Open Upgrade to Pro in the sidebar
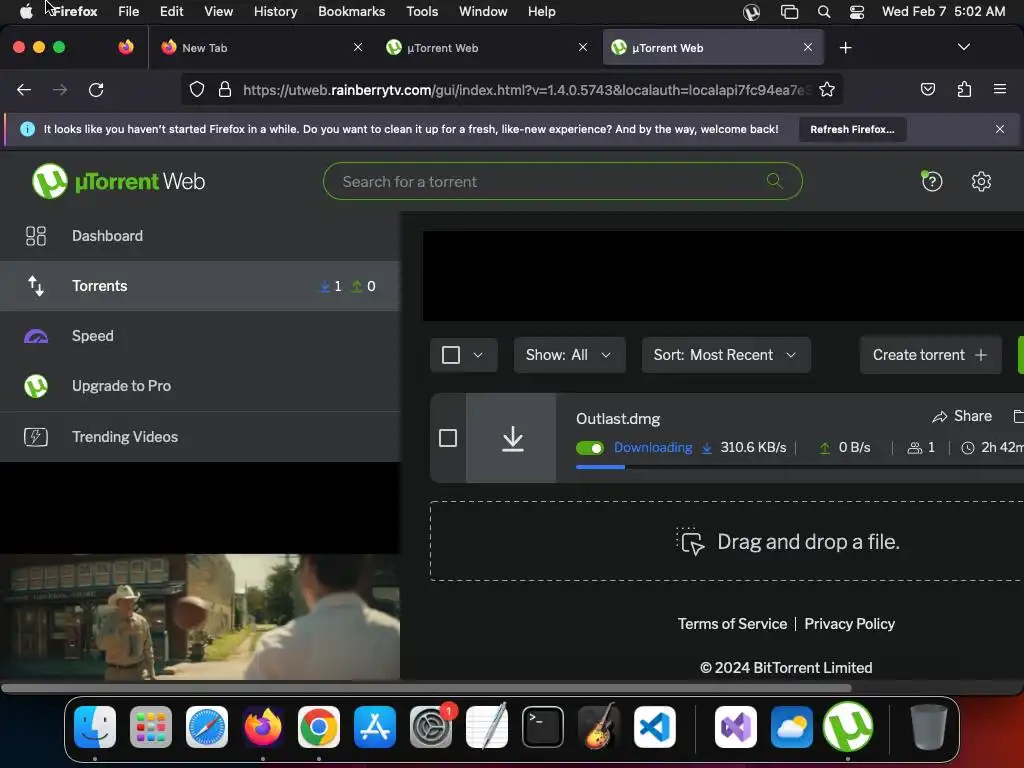The height and width of the screenshot is (768, 1024). (199, 386)
